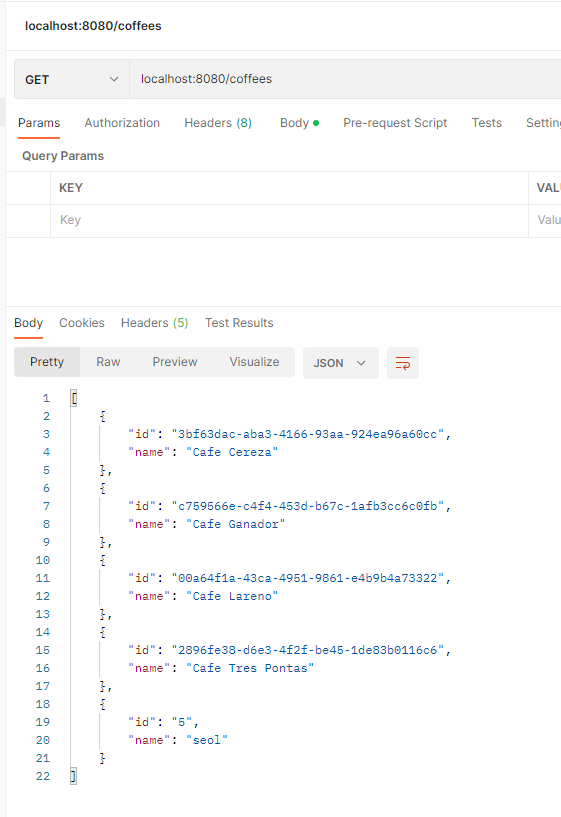
Task: Collapse the object at line 18
Action: click(x=103, y=704)
